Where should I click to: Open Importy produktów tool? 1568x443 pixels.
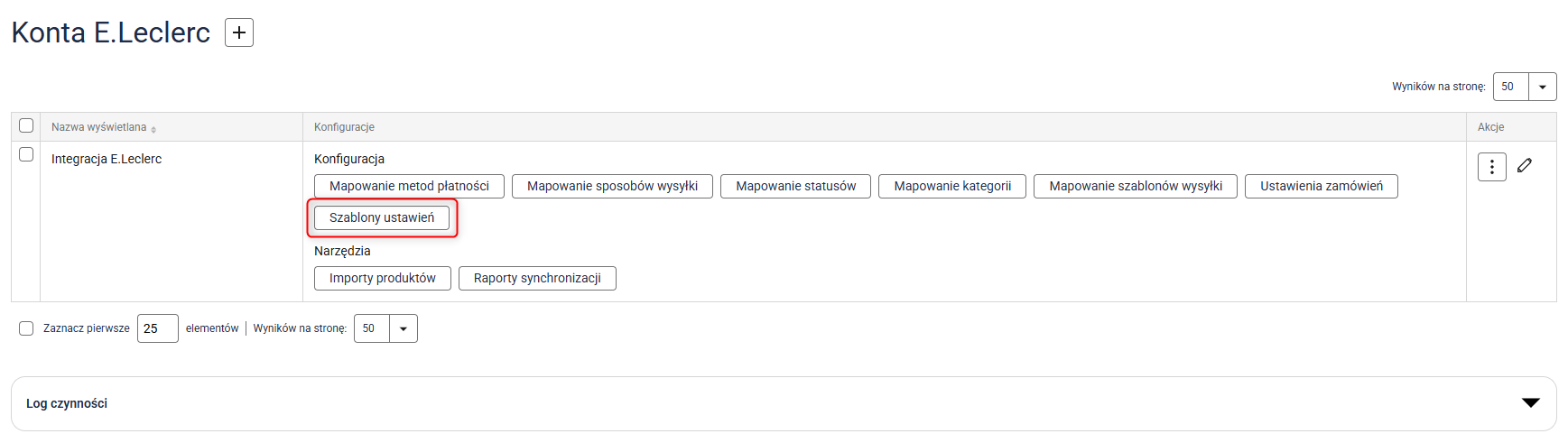pyautogui.click(x=382, y=278)
